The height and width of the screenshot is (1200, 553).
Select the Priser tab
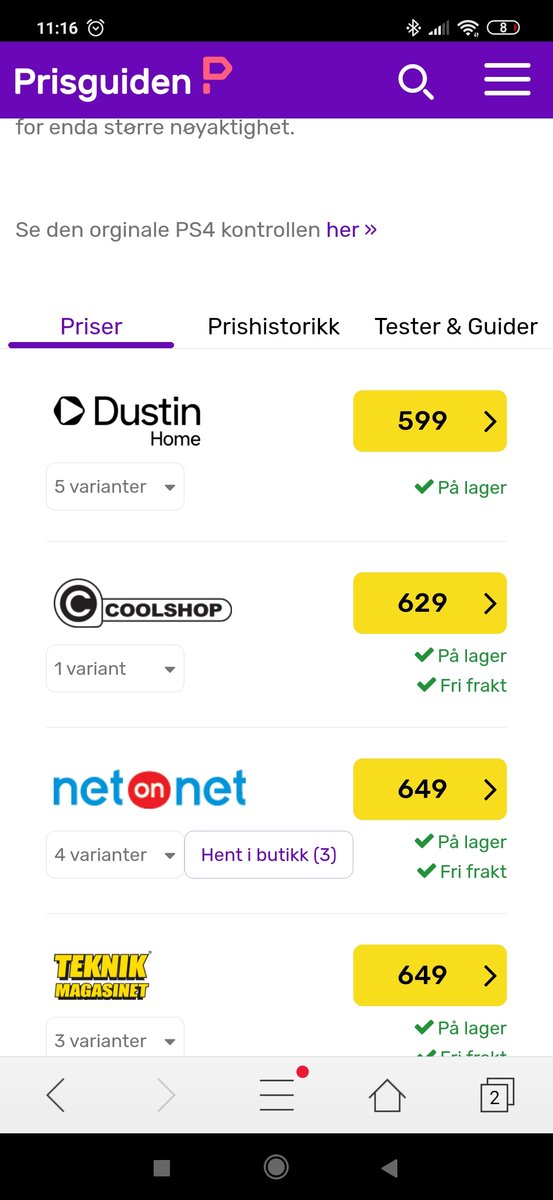pyautogui.click(x=91, y=326)
